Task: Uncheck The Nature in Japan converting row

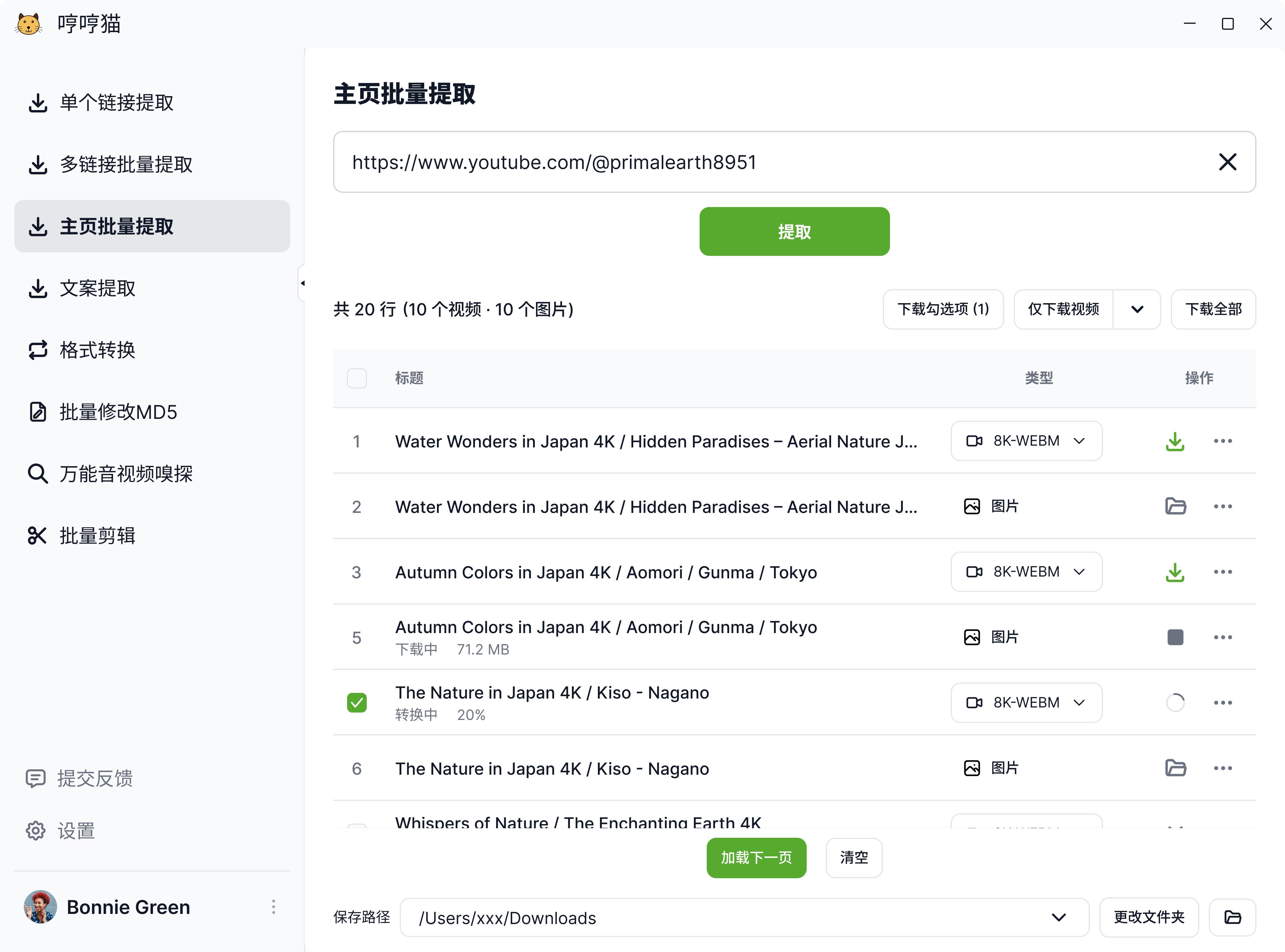Action: [357, 702]
